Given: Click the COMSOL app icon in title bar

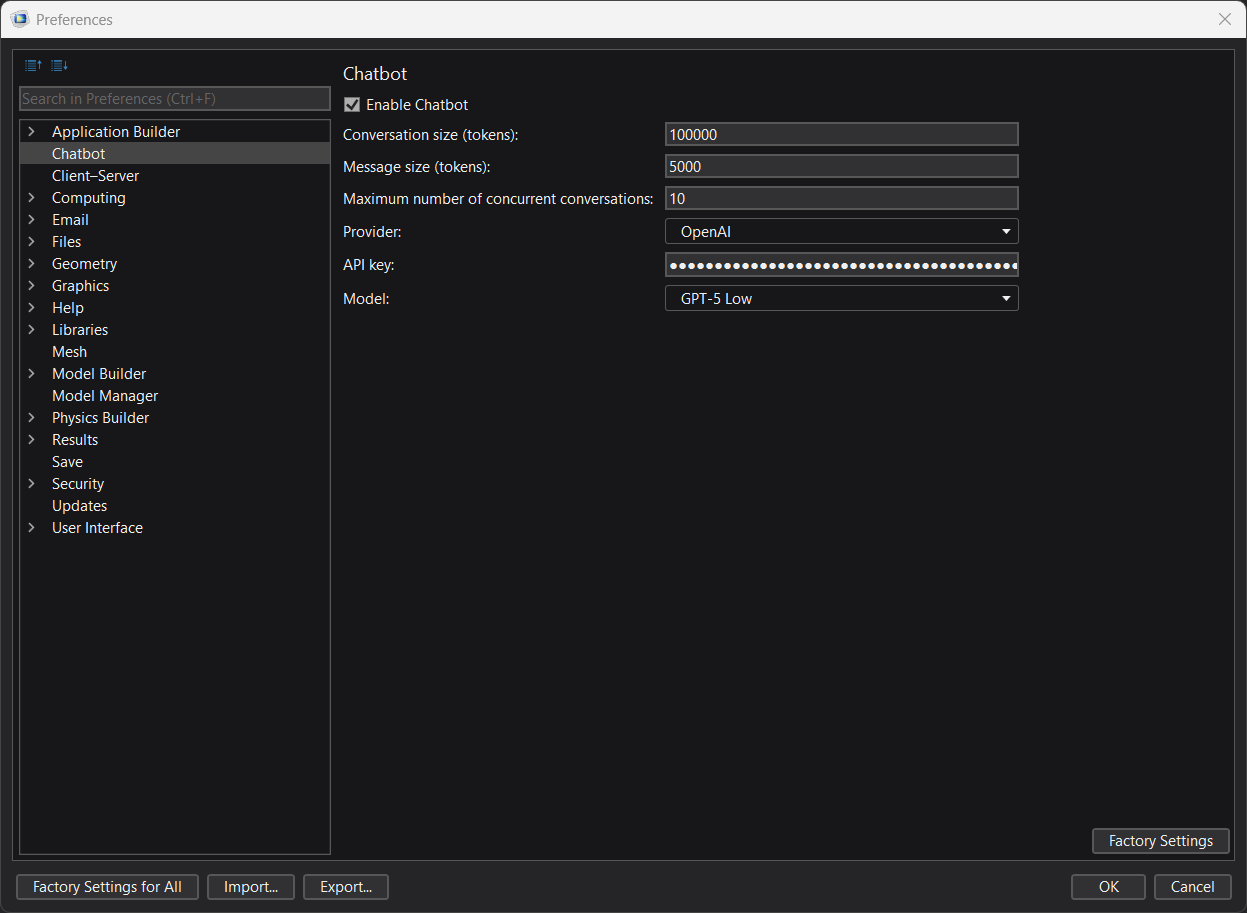Looking at the screenshot, I should coord(19,19).
